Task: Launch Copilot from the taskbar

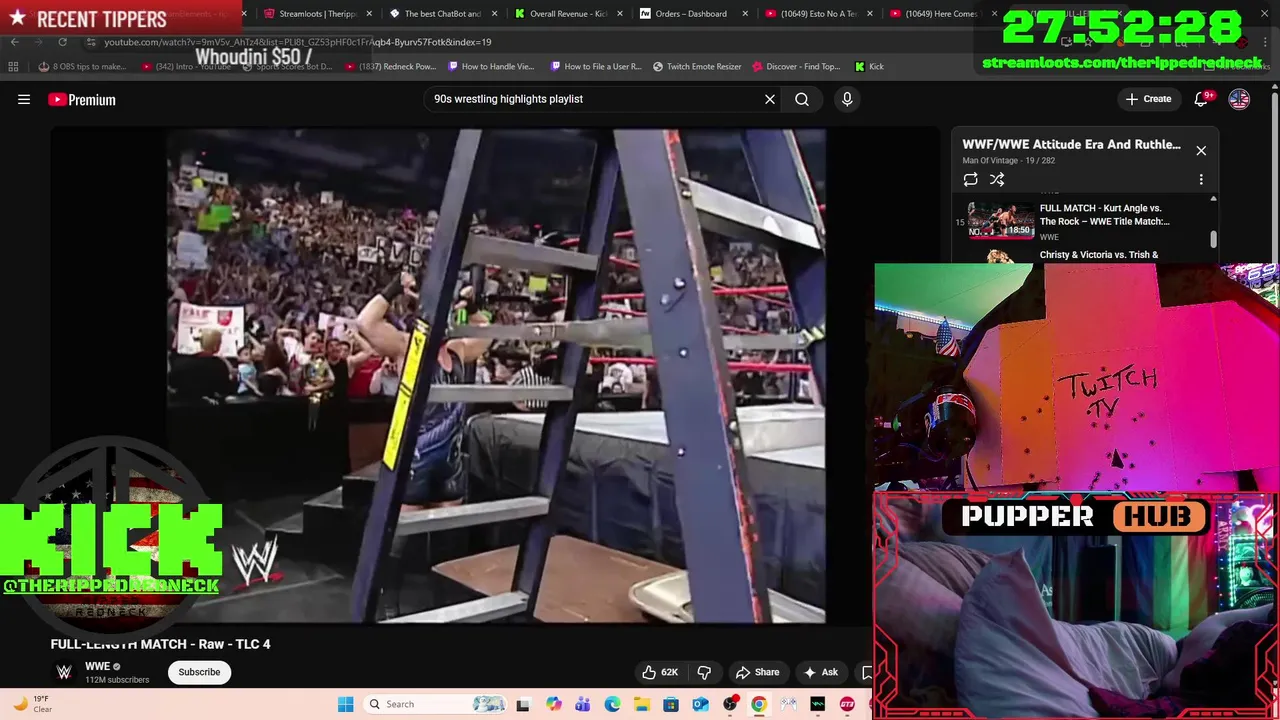Action: pos(553,704)
